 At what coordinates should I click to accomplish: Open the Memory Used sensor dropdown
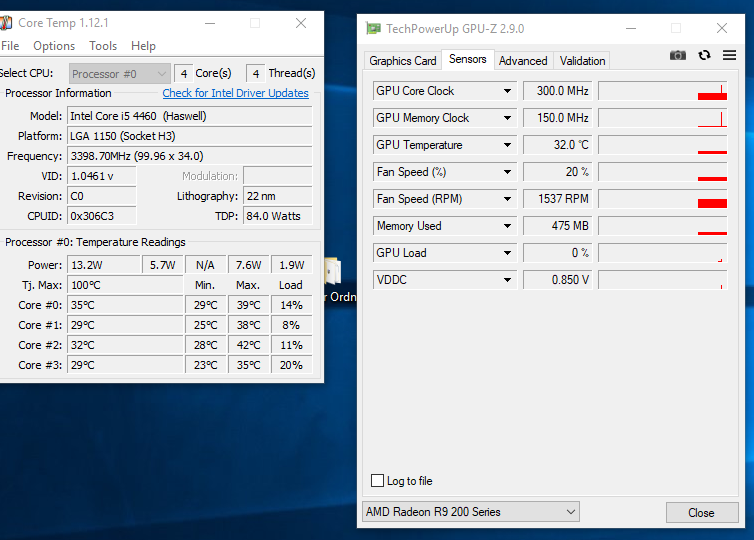point(507,226)
